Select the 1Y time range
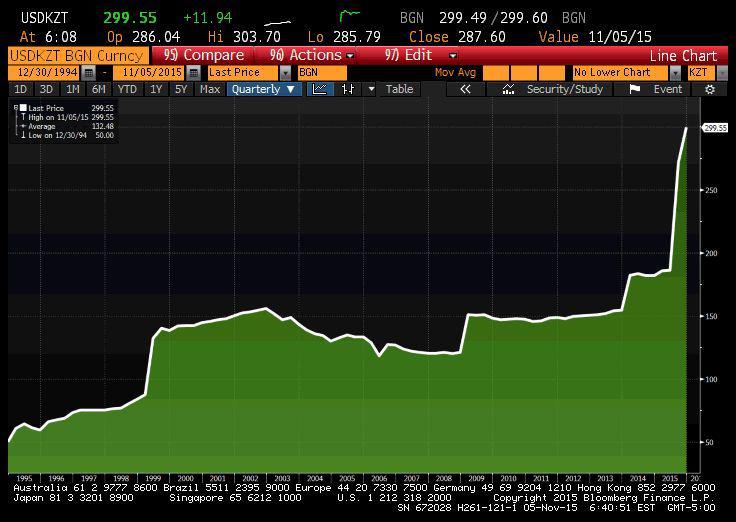736x522 pixels. coord(156,89)
